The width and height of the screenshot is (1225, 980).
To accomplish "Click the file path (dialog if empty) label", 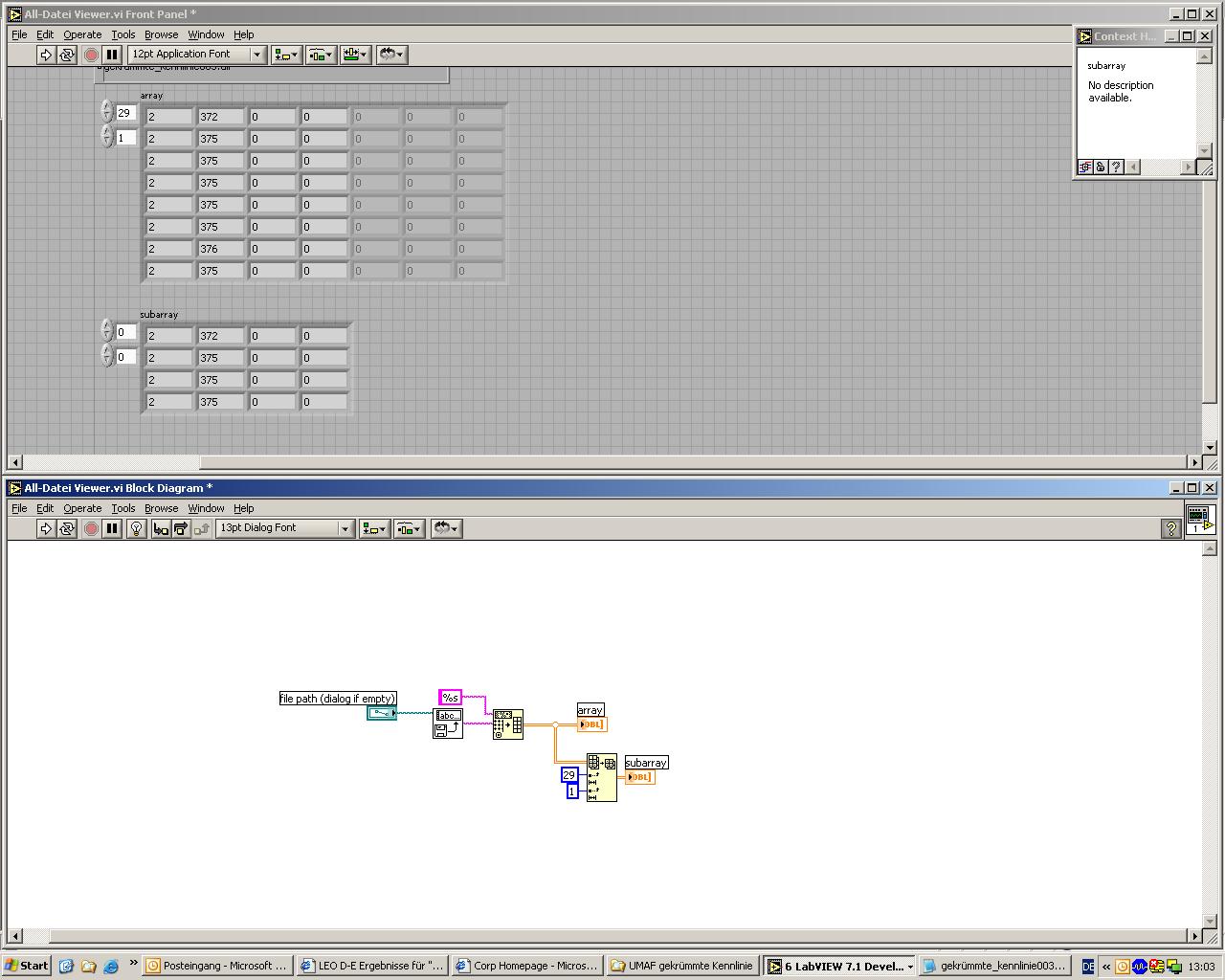I will point(338,699).
